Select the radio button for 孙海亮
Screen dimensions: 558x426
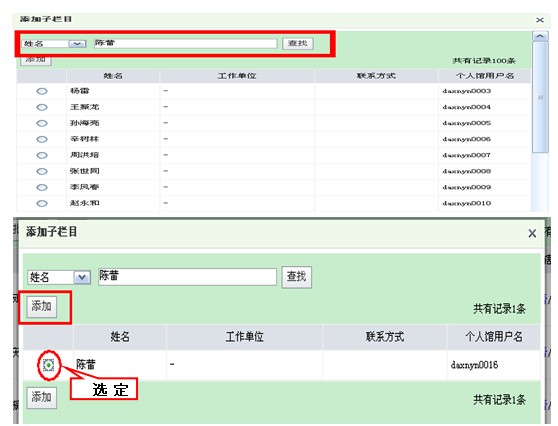coord(42,123)
